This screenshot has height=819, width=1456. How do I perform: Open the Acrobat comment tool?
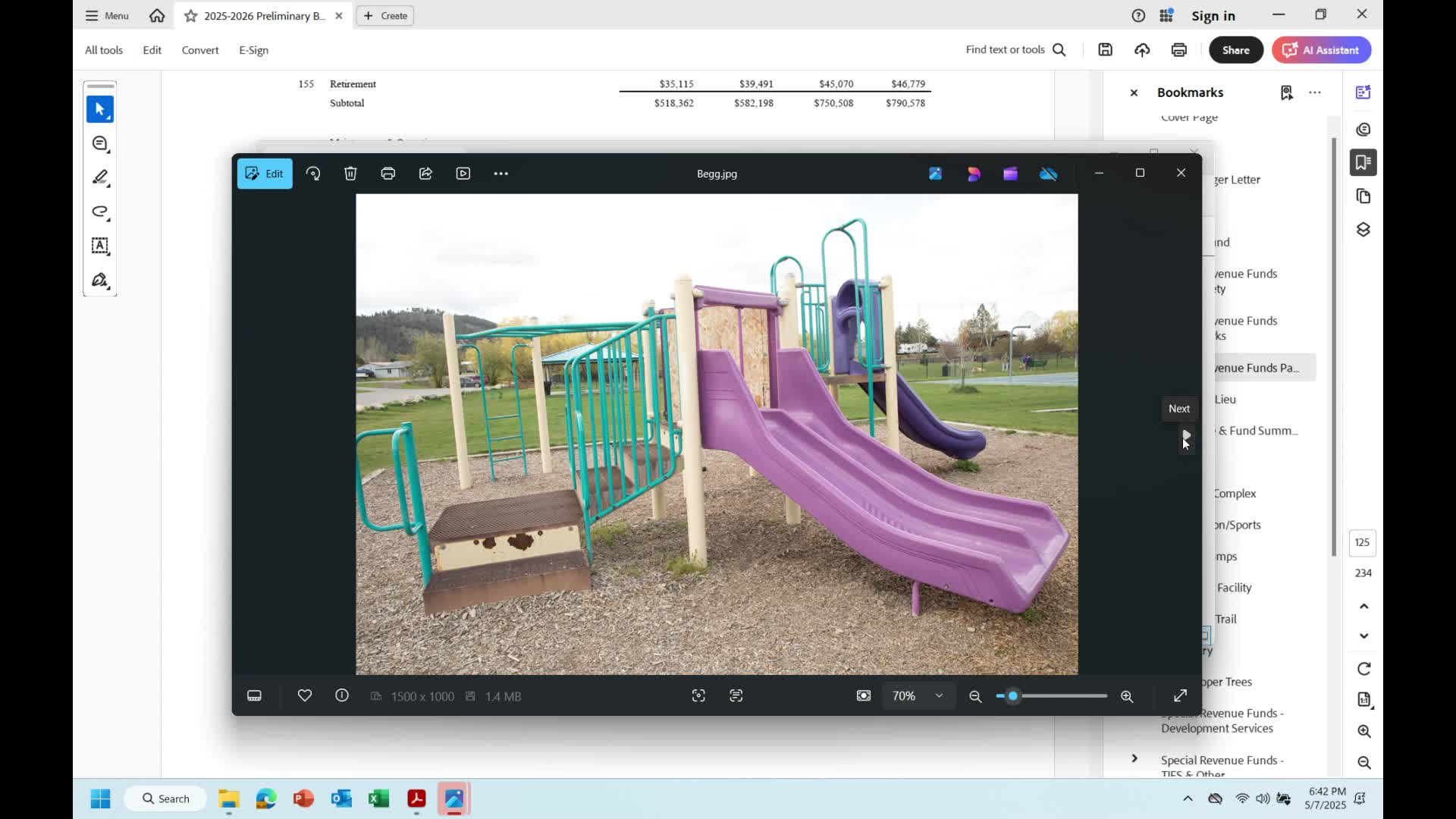point(100,144)
